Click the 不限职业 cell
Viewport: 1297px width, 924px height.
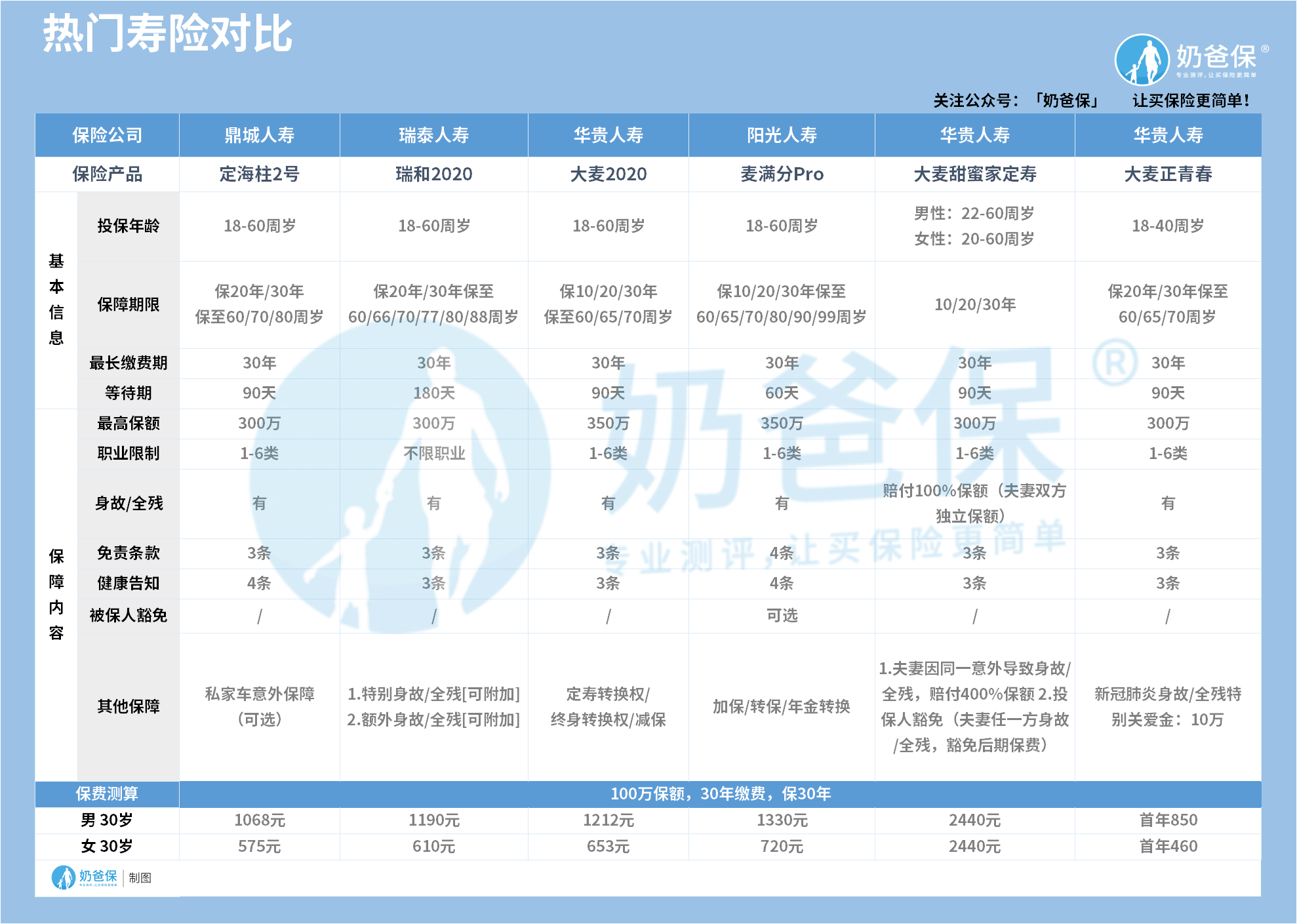tap(434, 453)
